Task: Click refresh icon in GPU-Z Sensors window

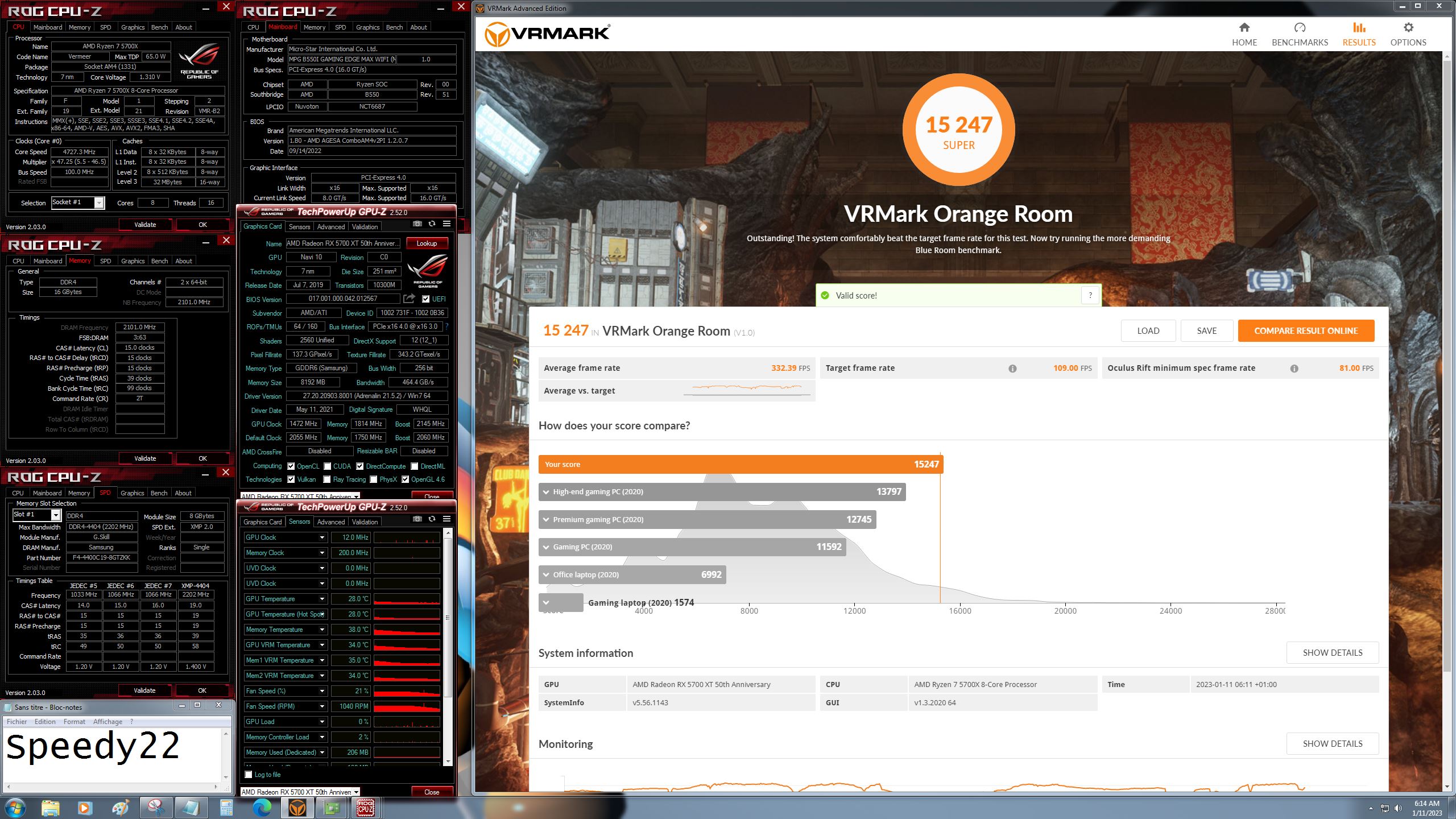Action: coord(432,519)
